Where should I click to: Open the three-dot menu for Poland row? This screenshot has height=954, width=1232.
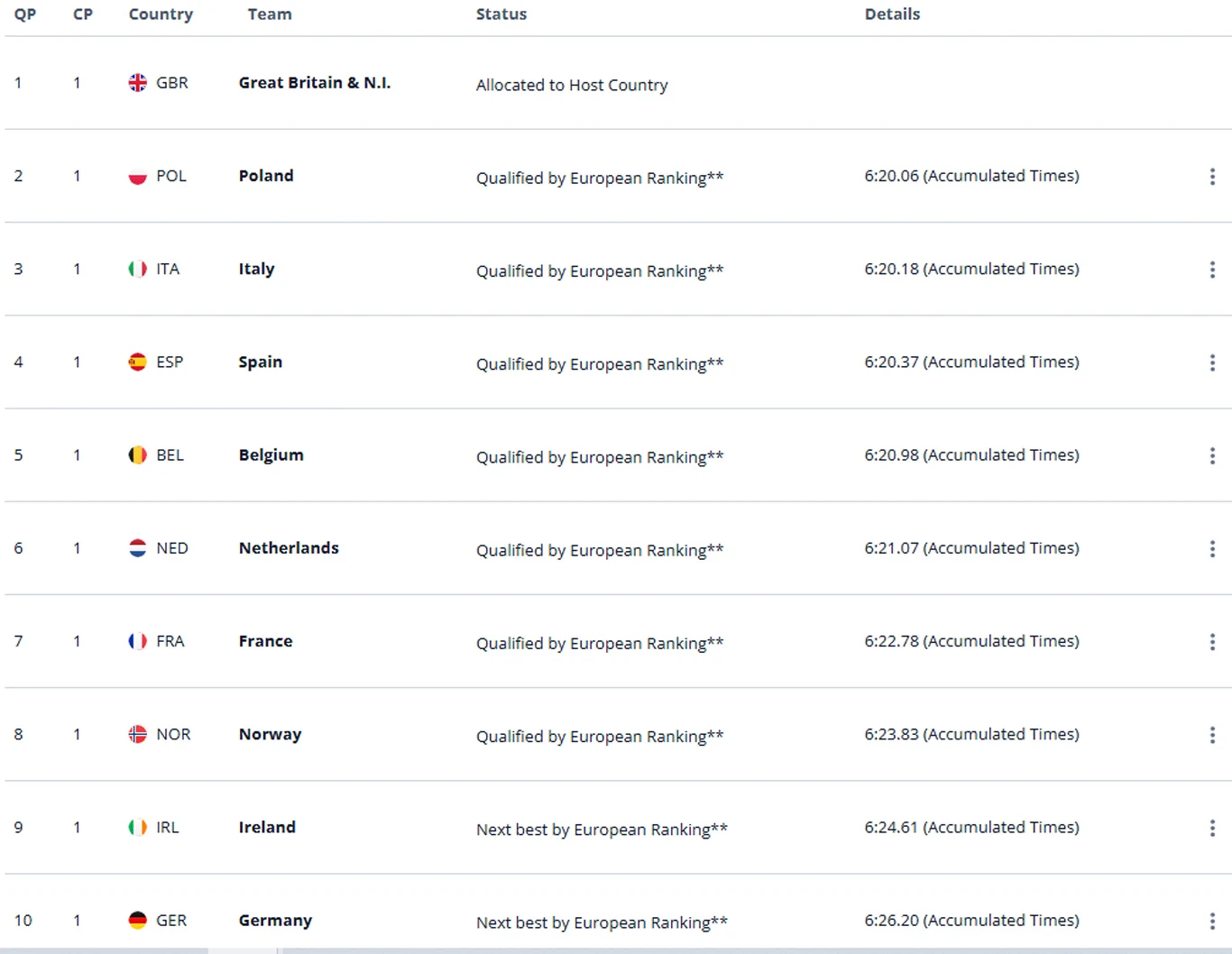[1212, 177]
